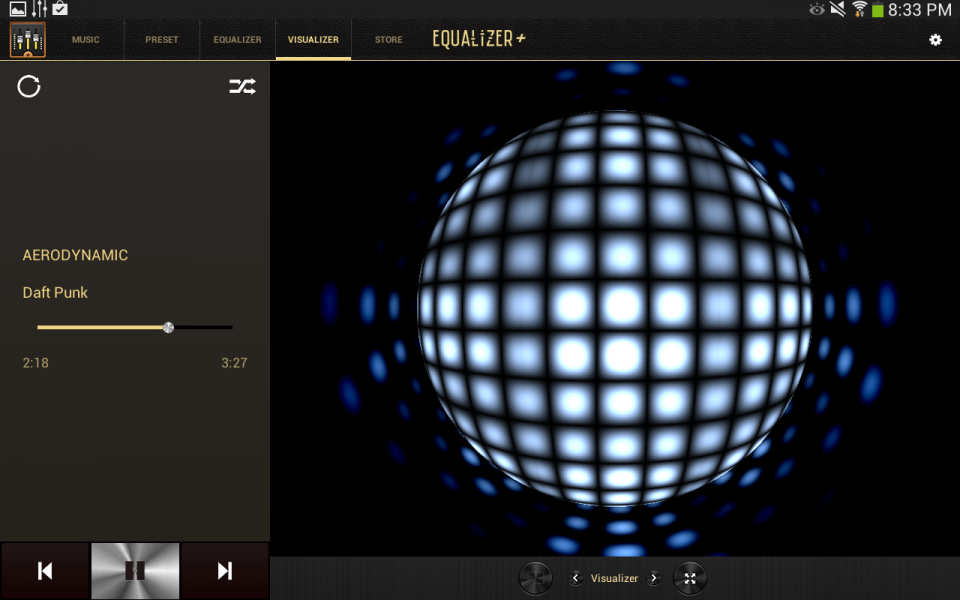Screen dimensions: 960x600
Task: Open the Preset tab
Action: pos(162,40)
